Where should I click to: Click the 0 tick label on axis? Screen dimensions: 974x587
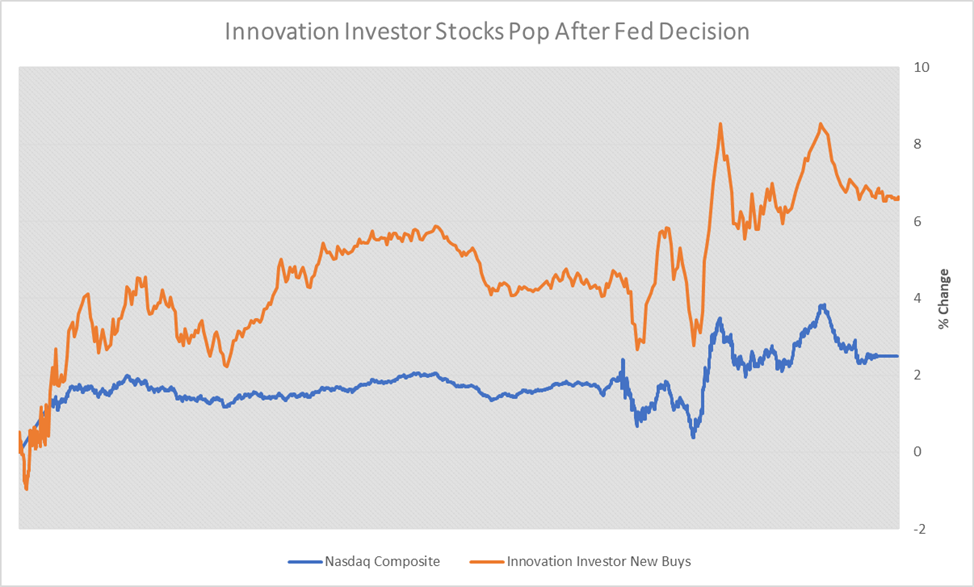tap(918, 451)
